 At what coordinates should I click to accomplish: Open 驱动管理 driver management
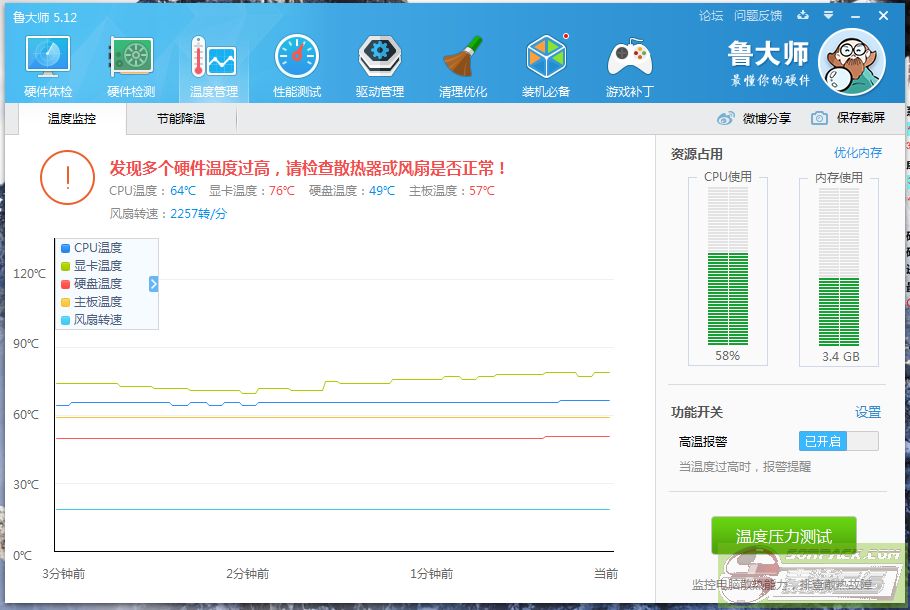coord(380,66)
